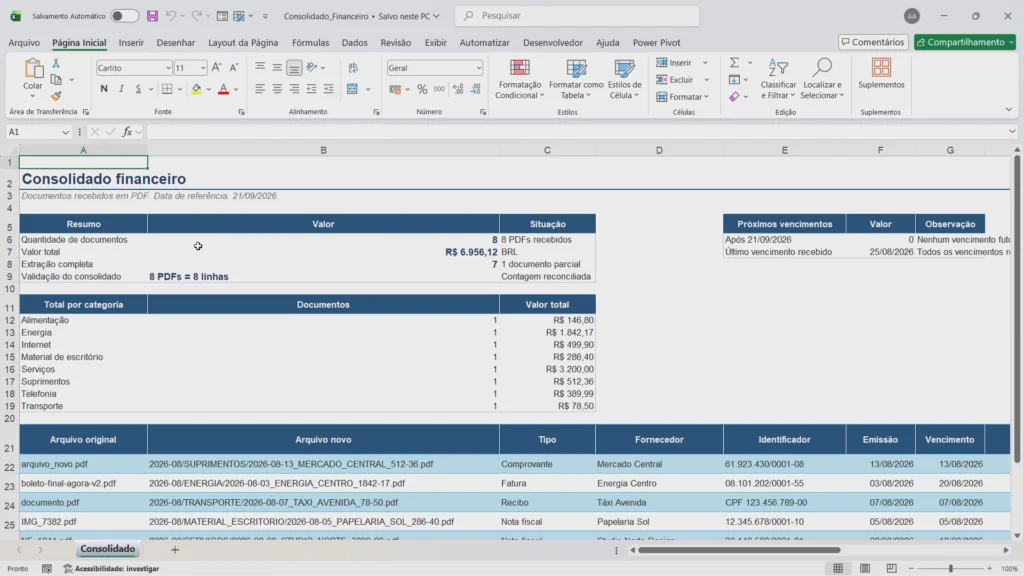Click the zoom slider handle
Viewport: 1024px width, 576px height.
coord(951,569)
